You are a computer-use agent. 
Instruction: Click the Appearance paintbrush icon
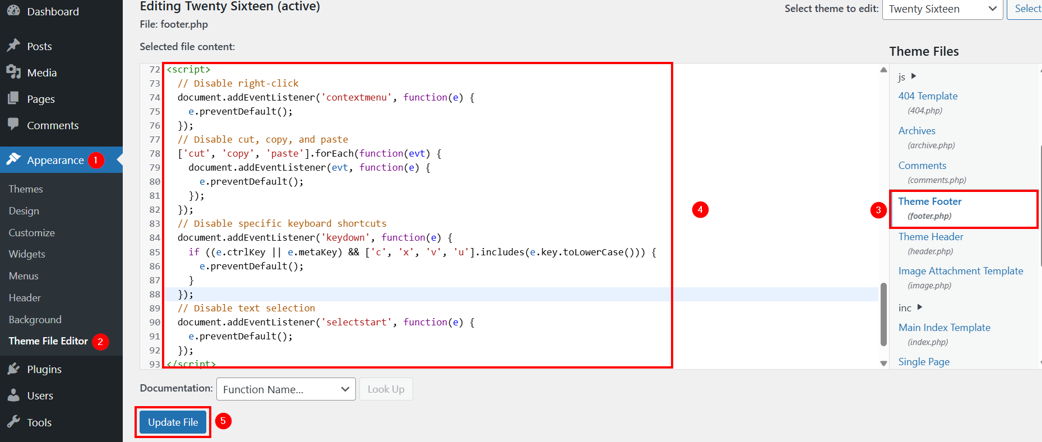(13, 160)
